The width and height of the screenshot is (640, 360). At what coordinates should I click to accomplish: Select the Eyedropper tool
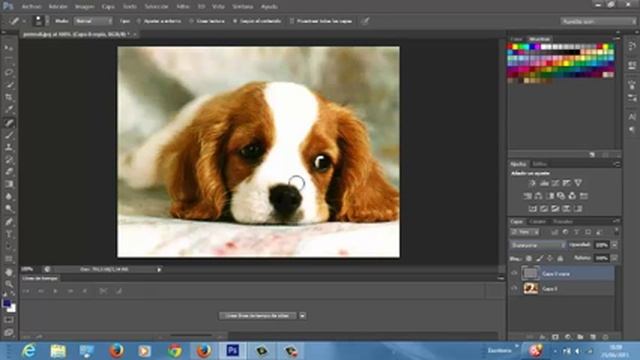(x=9, y=109)
